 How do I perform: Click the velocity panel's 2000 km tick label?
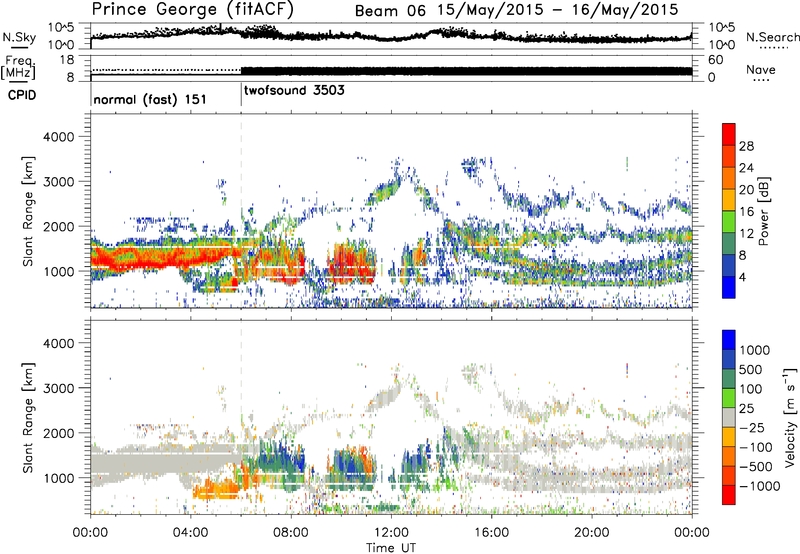[58, 433]
